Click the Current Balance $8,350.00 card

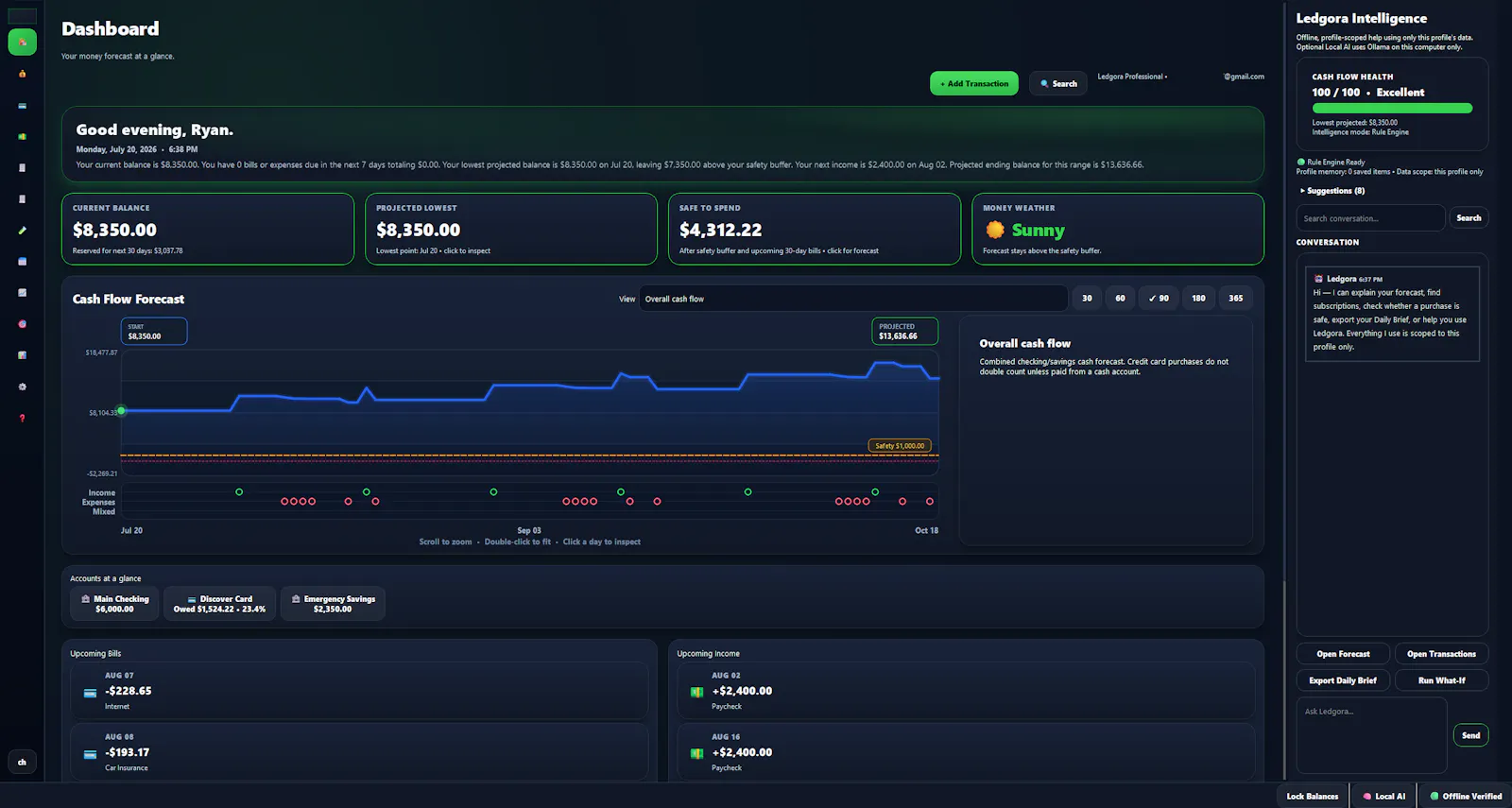[x=208, y=229]
